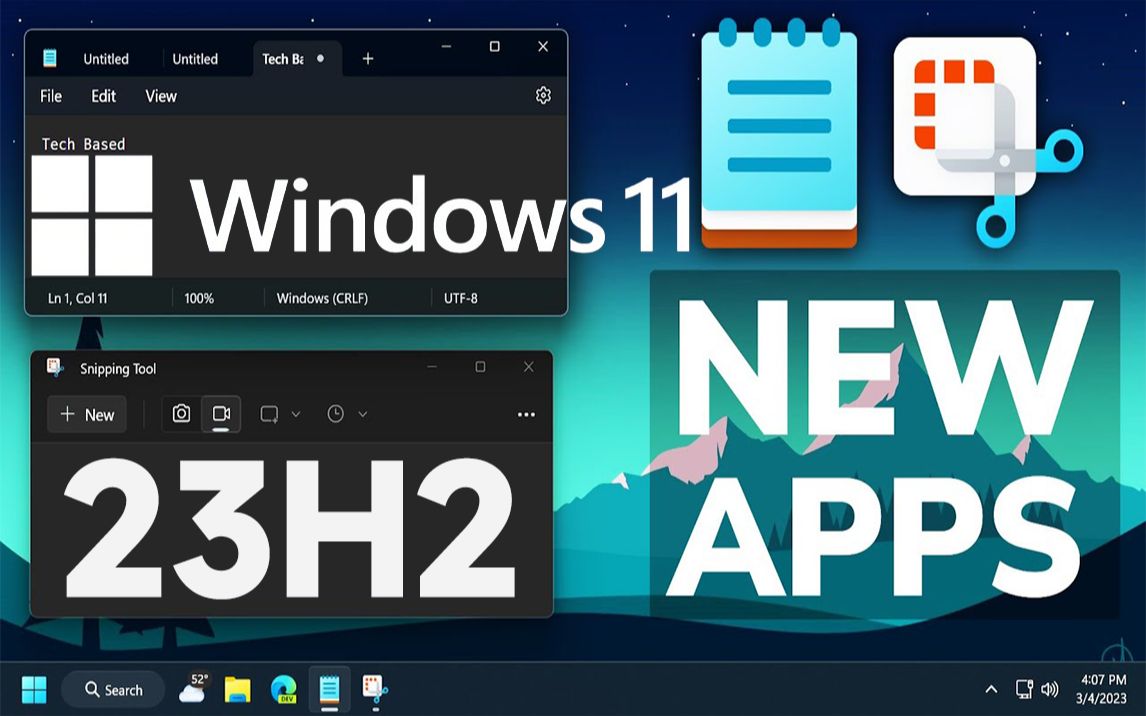Select screenshot snip mode in Snipping Tool
1146x716 pixels.
pyautogui.click(x=181, y=413)
